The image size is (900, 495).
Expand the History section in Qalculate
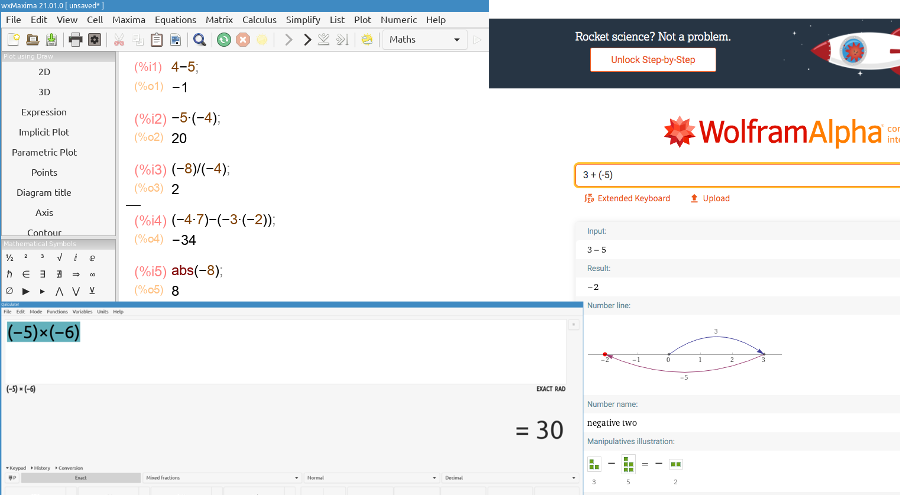(x=40, y=468)
